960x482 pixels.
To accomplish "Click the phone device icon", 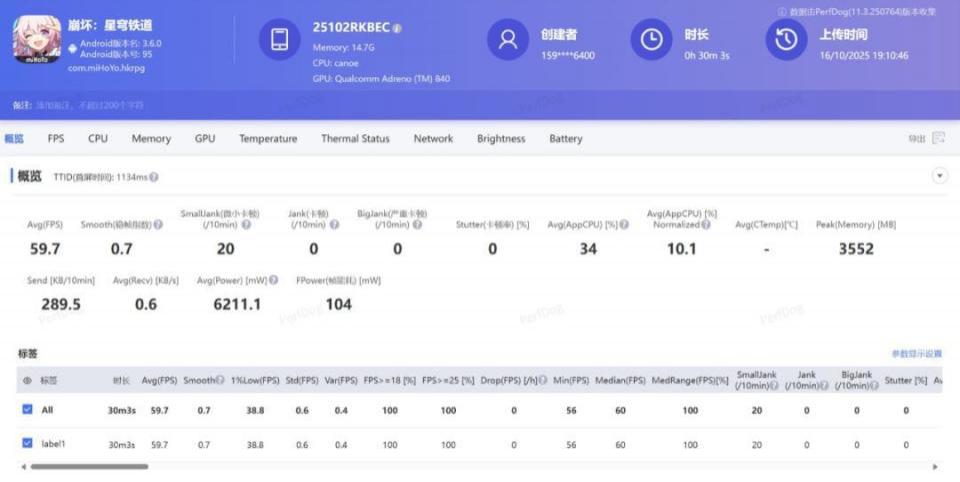I will pos(280,40).
